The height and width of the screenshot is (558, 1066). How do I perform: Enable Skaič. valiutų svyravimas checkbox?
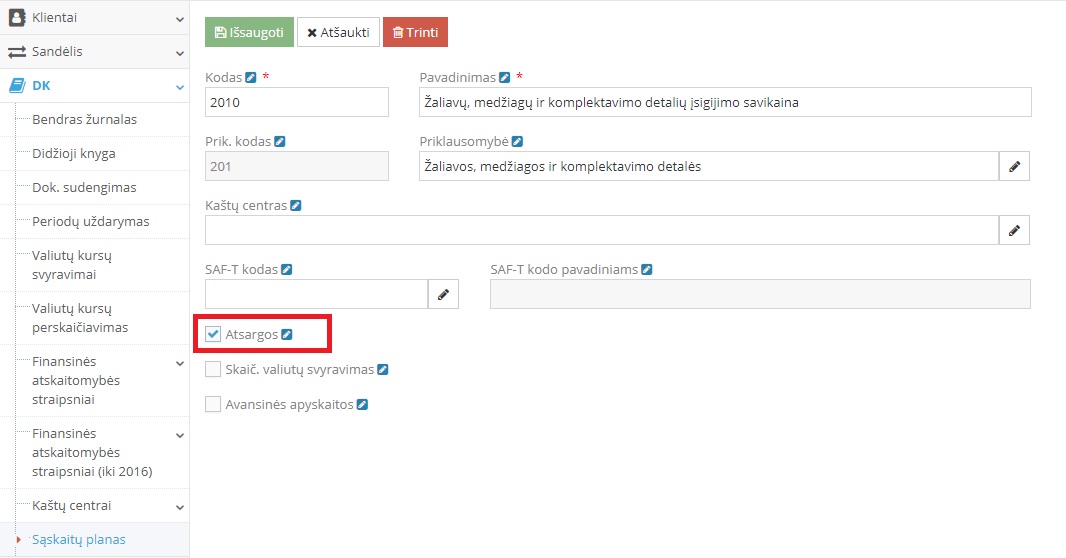(213, 369)
